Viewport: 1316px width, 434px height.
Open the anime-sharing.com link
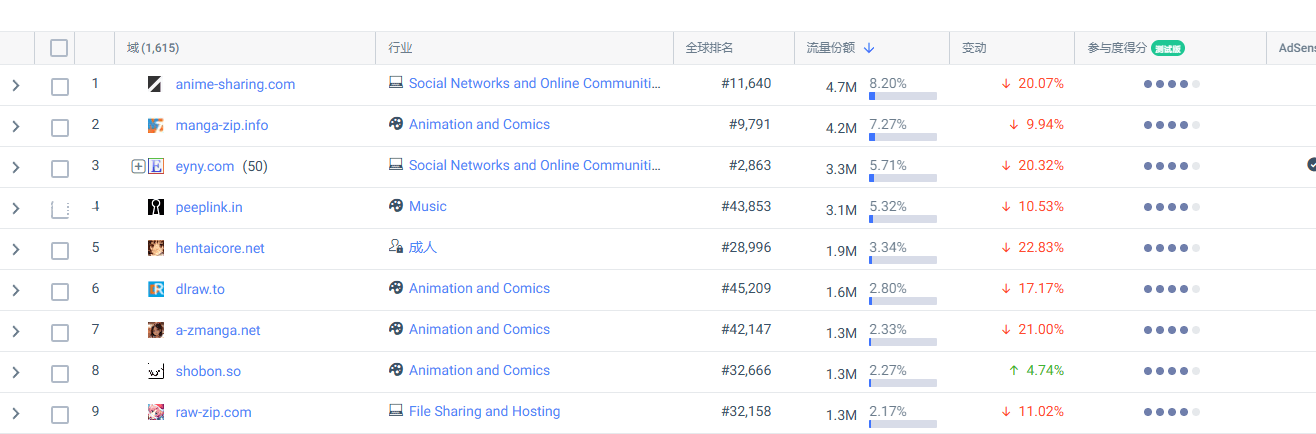tap(235, 84)
